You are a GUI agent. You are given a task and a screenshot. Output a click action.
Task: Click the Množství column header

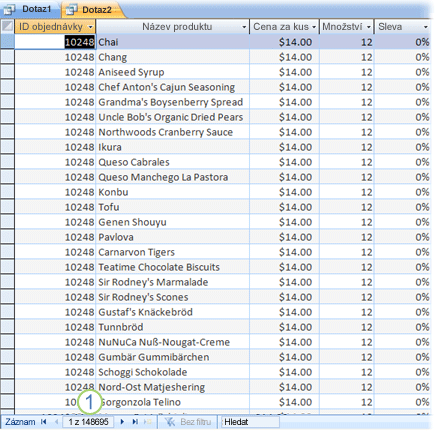click(x=347, y=27)
